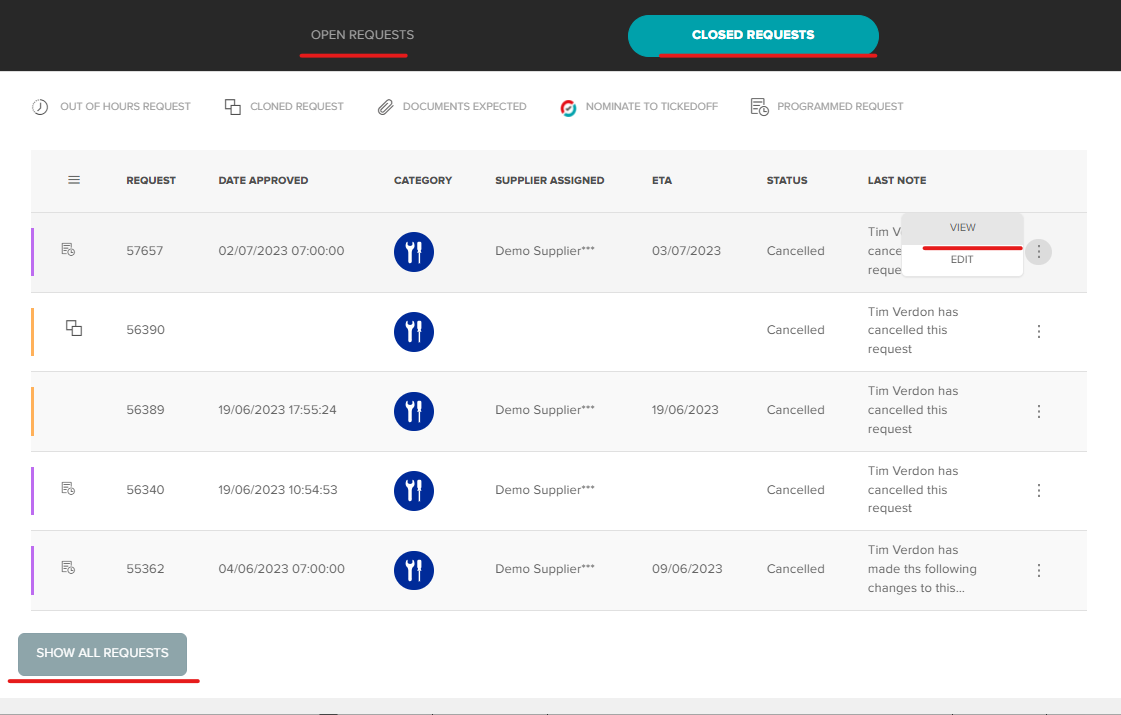Click Demo Supplier in row 55362

click(x=545, y=568)
